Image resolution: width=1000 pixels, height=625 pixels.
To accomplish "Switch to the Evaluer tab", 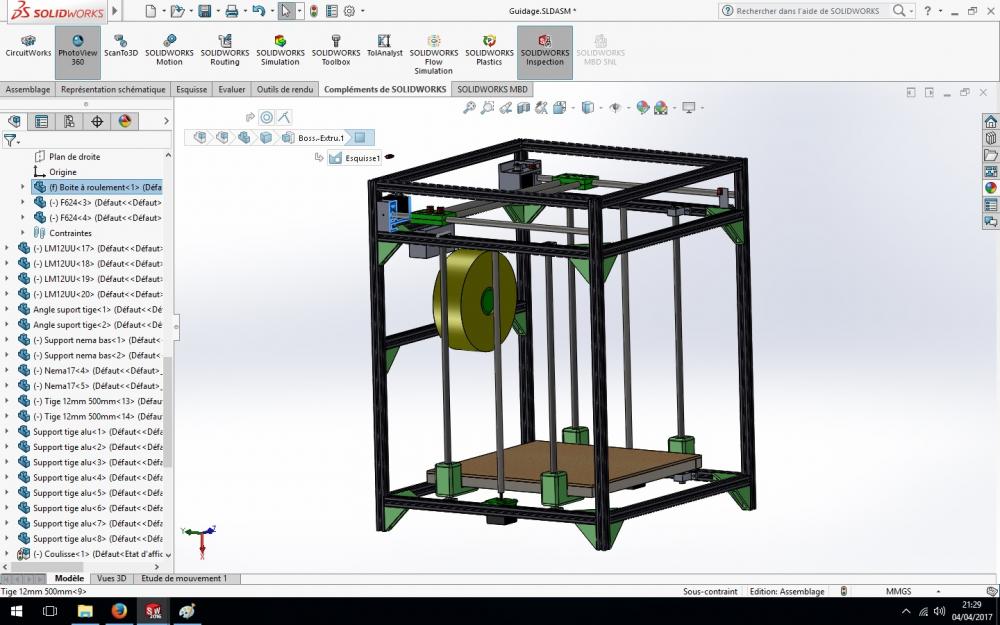I will pyautogui.click(x=232, y=89).
